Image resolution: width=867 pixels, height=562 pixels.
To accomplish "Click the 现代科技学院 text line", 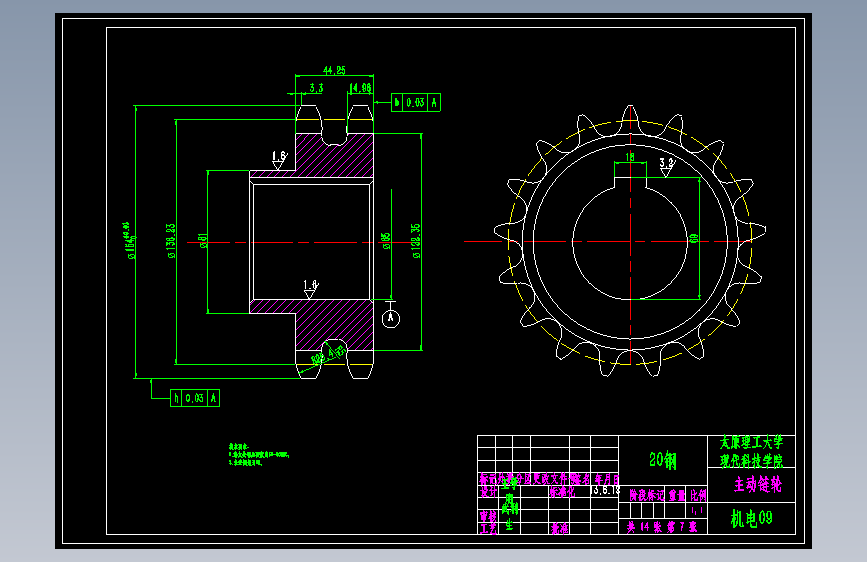I will (751, 460).
